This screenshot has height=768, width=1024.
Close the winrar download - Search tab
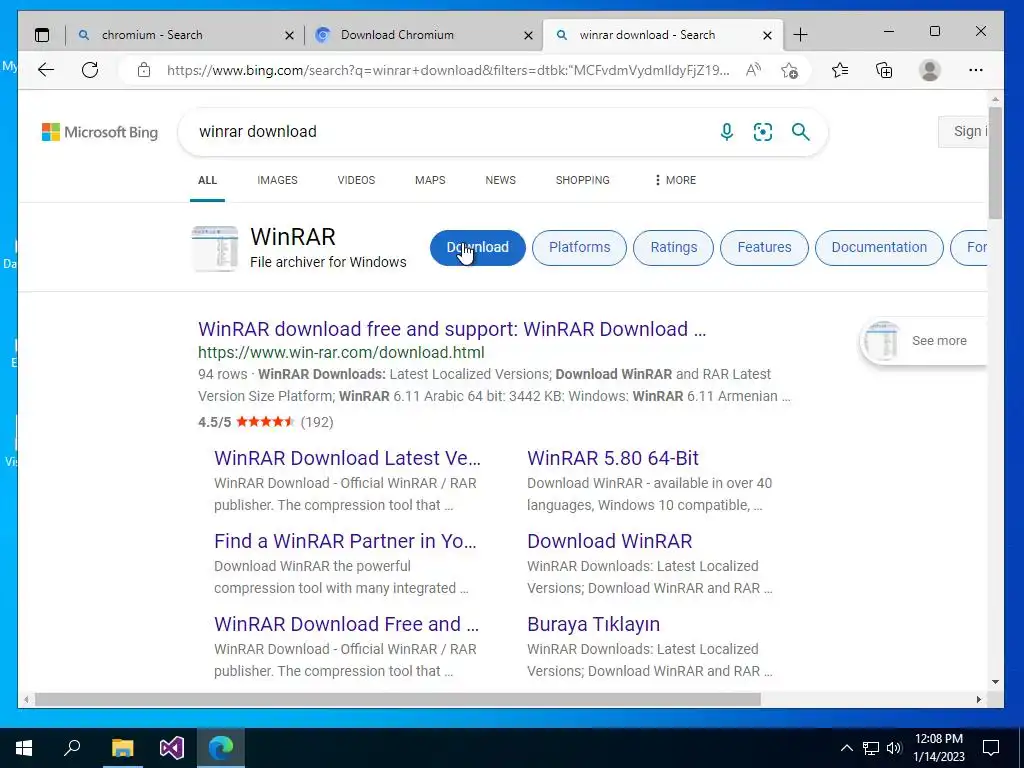tap(767, 35)
